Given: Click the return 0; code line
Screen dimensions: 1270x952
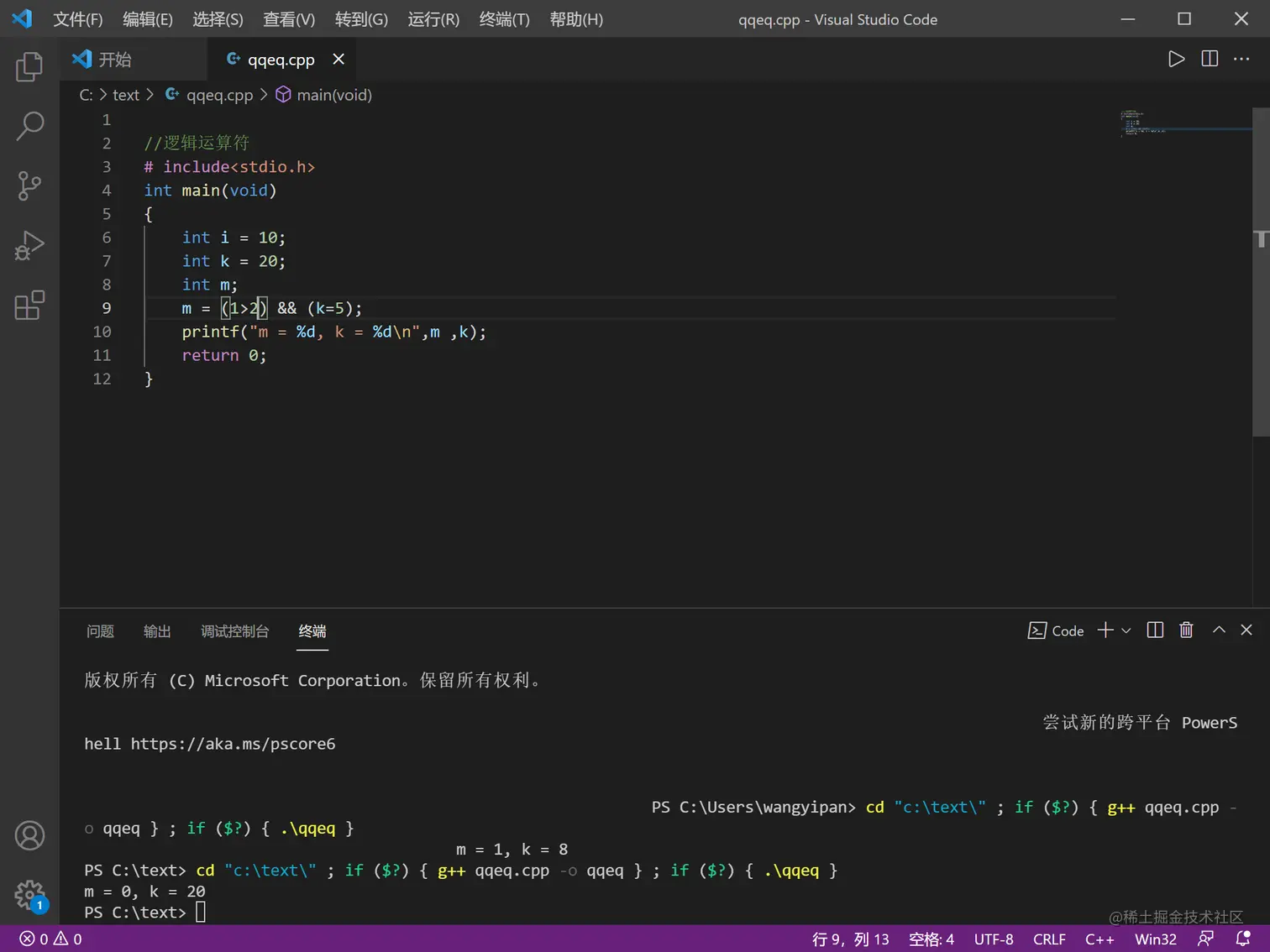Looking at the screenshot, I should click(x=223, y=355).
